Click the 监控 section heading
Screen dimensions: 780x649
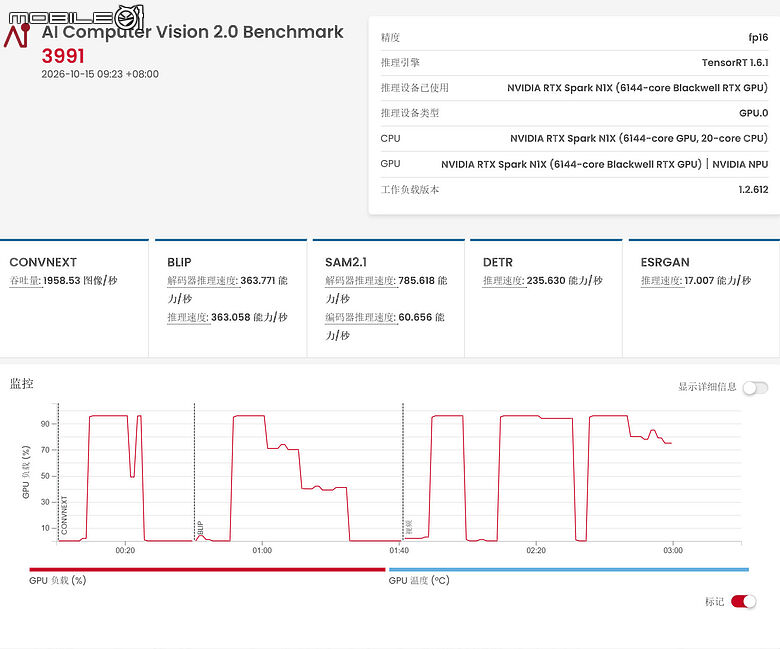click(21, 383)
